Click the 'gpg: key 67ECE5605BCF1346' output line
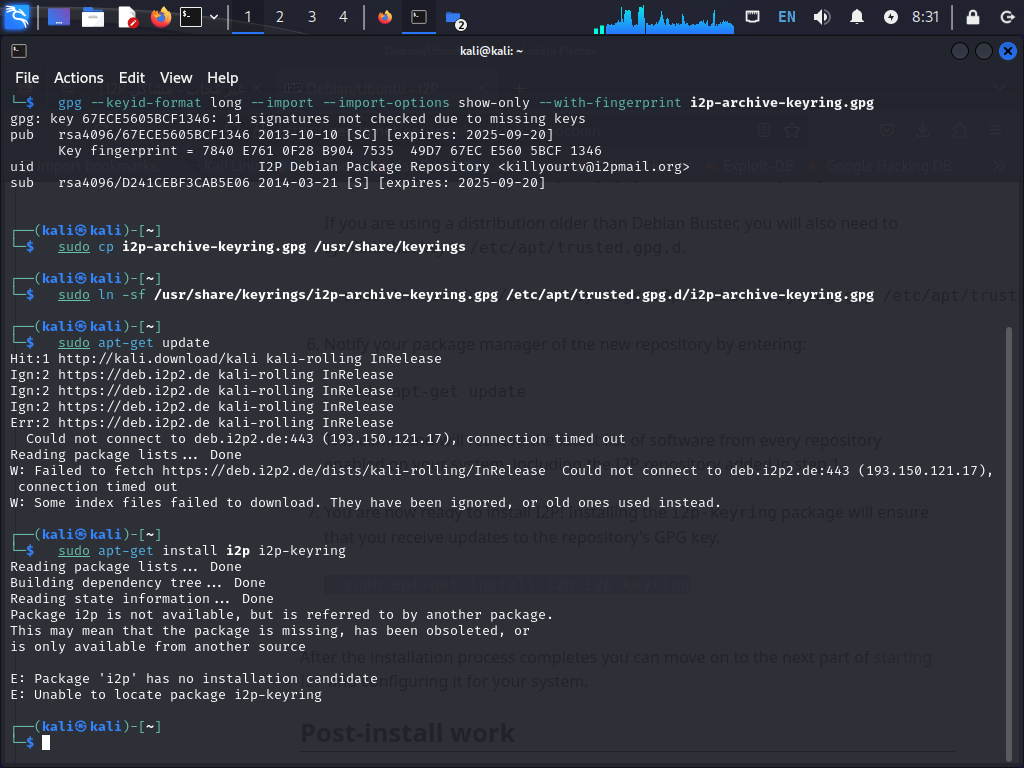Image resolution: width=1024 pixels, height=768 pixels. 298,119
